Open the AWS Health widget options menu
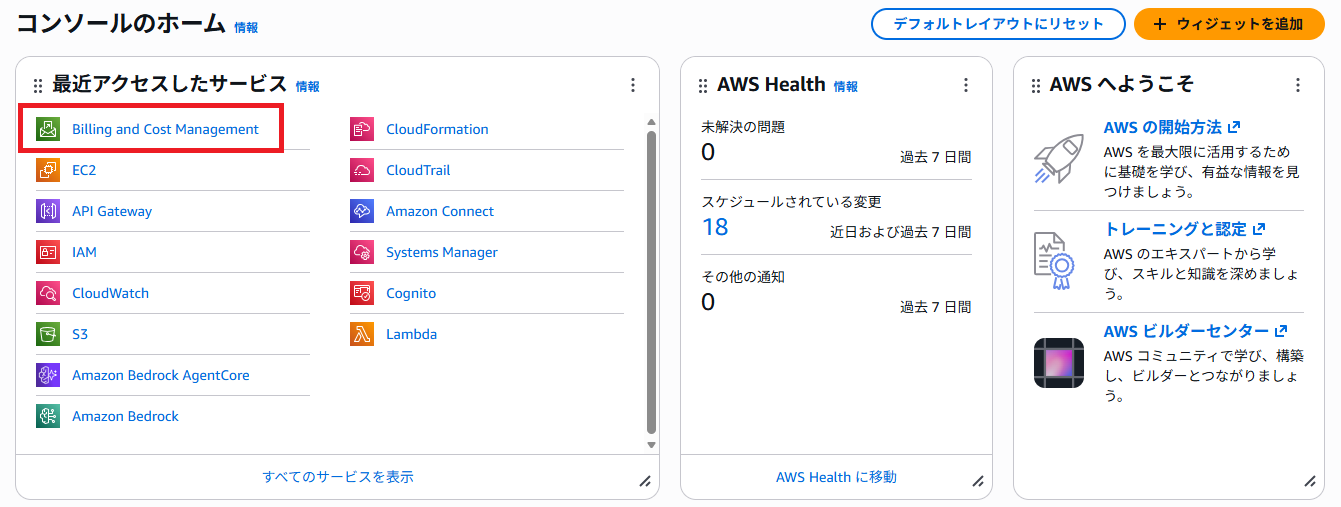This screenshot has width=1341, height=507. (965, 85)
